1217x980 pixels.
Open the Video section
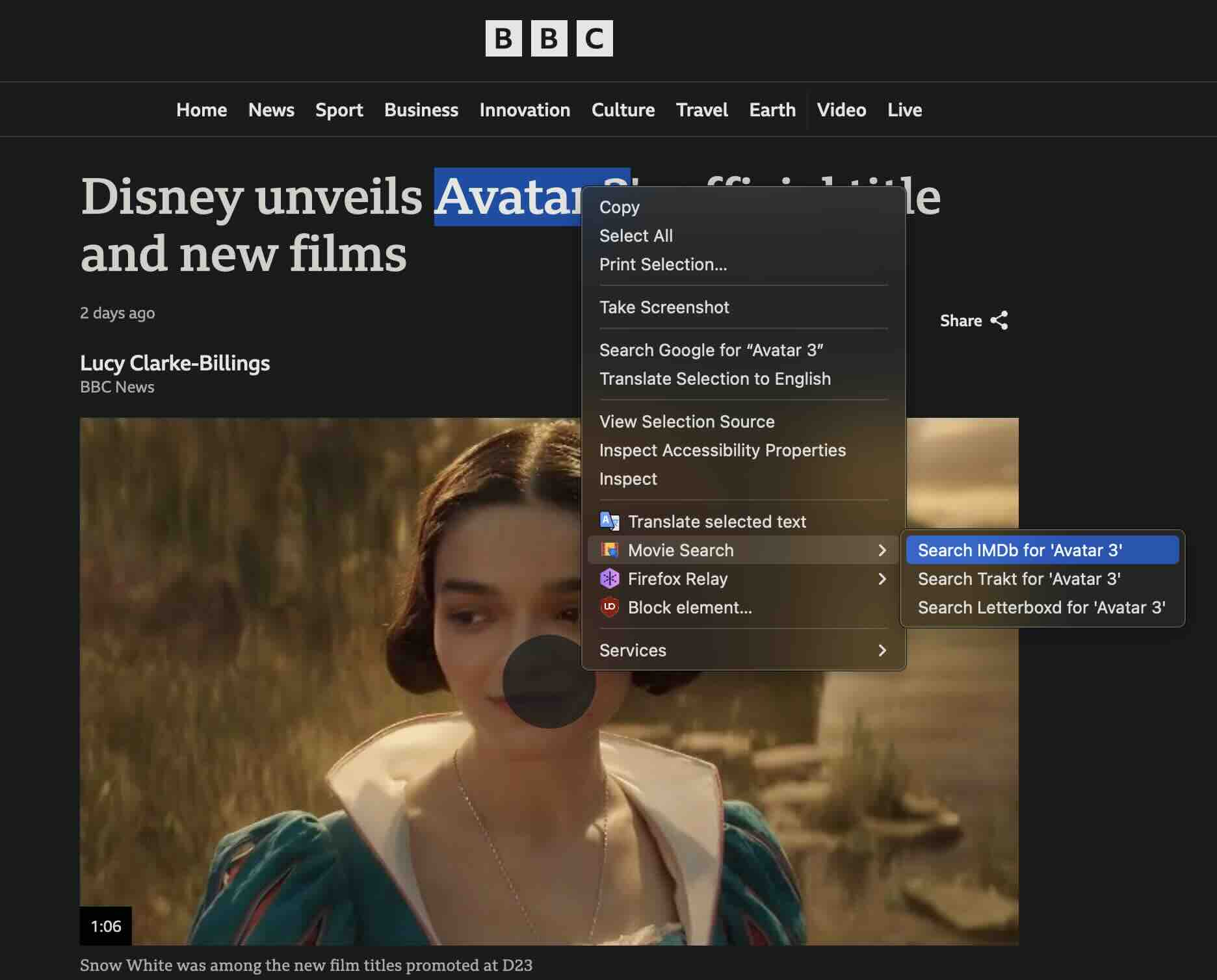(841, 110)
